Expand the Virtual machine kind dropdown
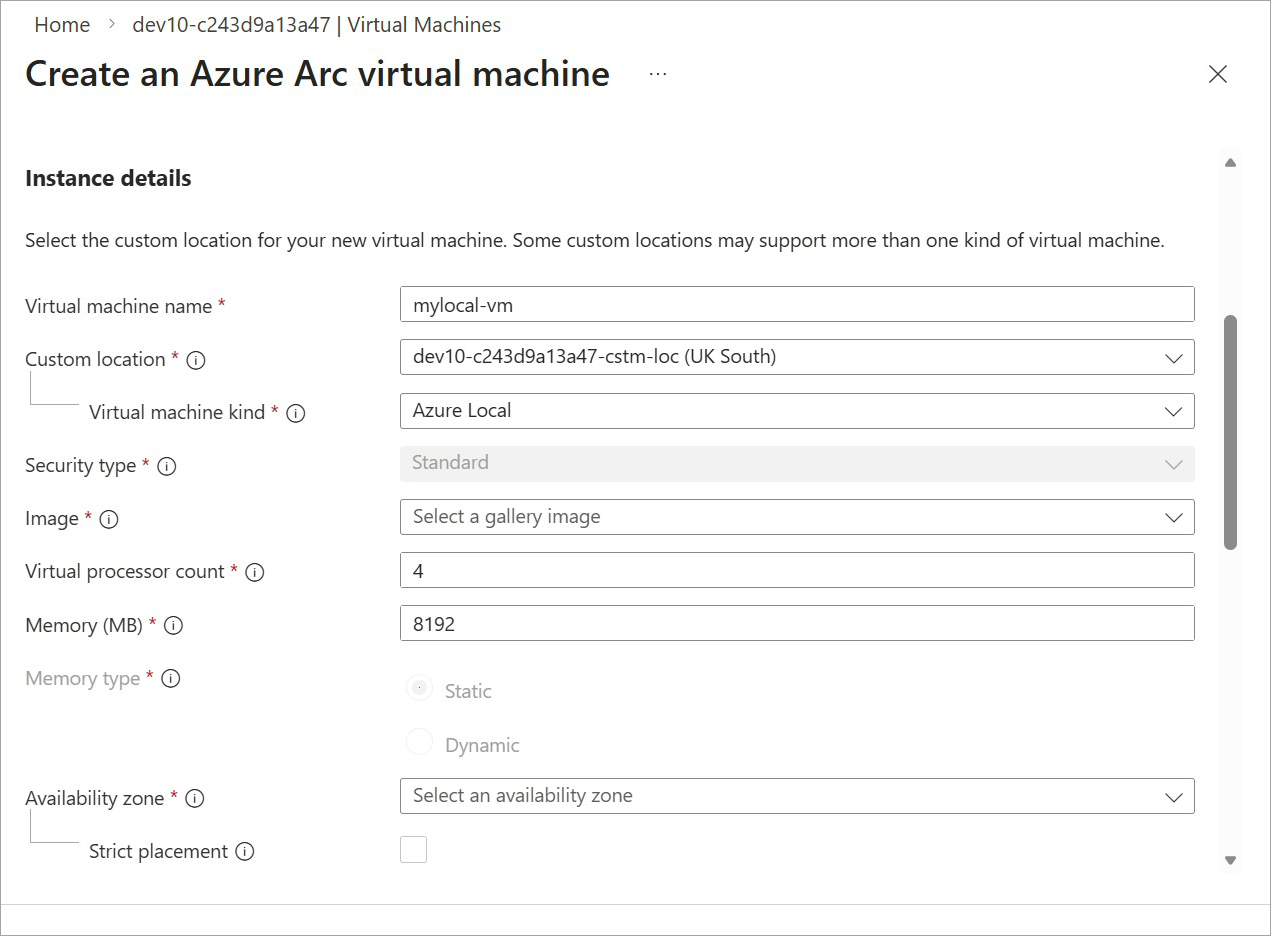The image size is (1271, 936). [796, 410]
